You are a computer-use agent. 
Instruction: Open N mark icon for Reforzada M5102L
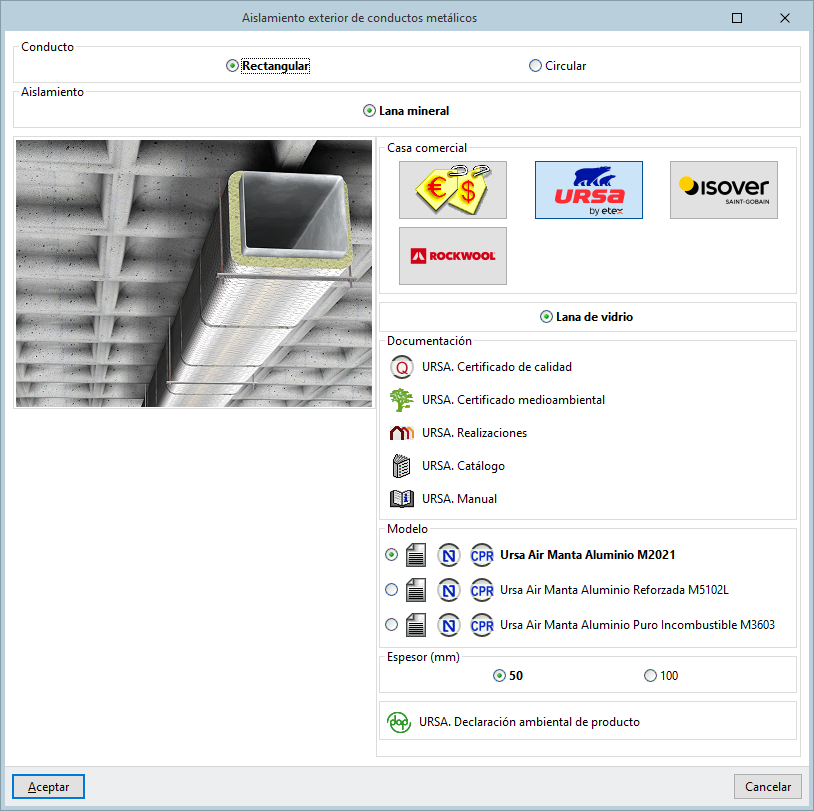[x=449, y=590]
